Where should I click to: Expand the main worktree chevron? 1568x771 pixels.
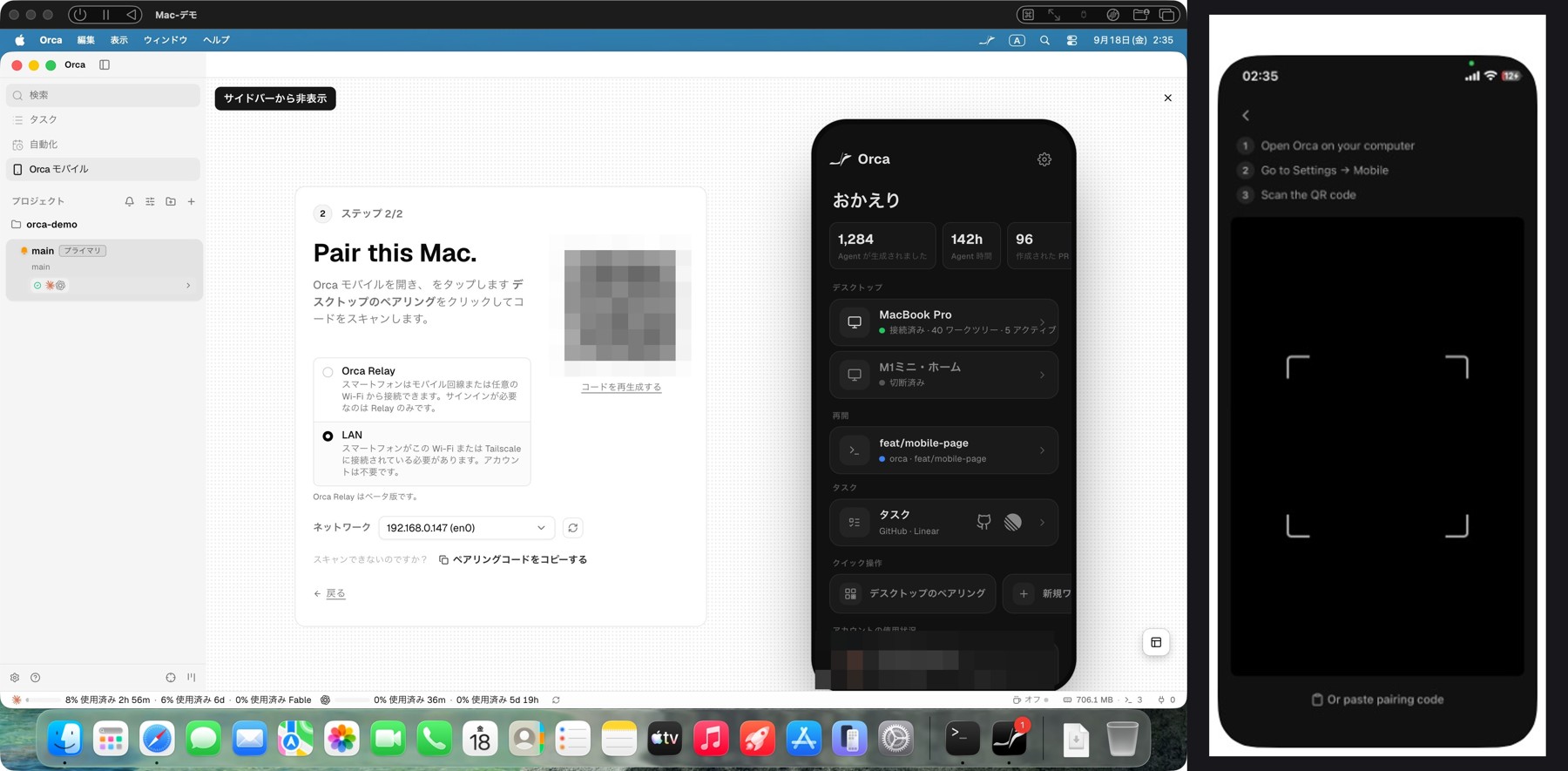pyautogui.click(x=188, y=286)
